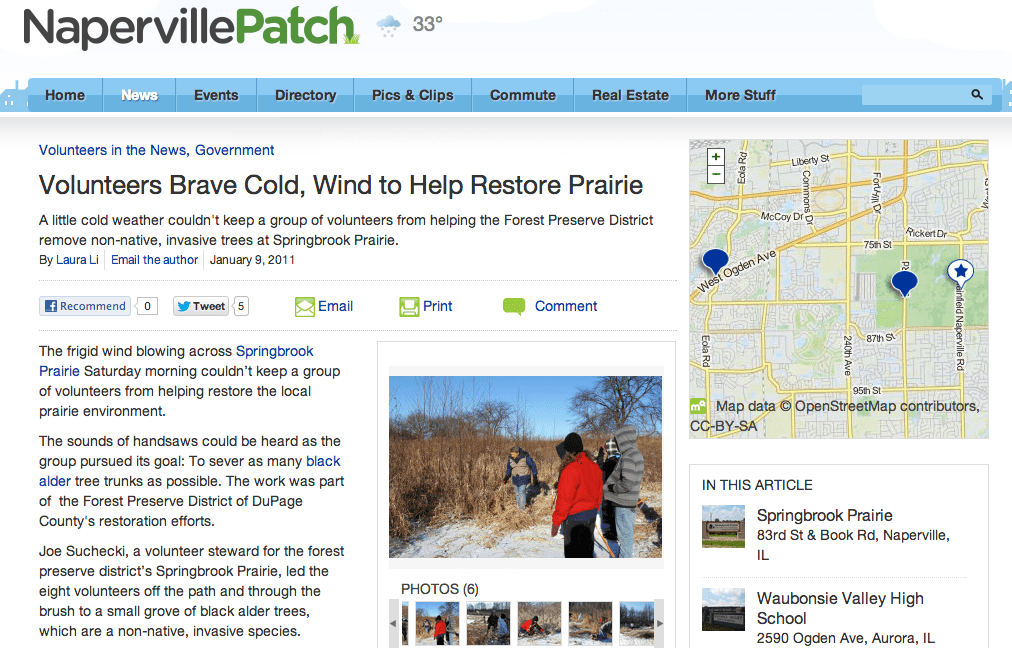Click the Facebook Recommend button

(85, 306)
